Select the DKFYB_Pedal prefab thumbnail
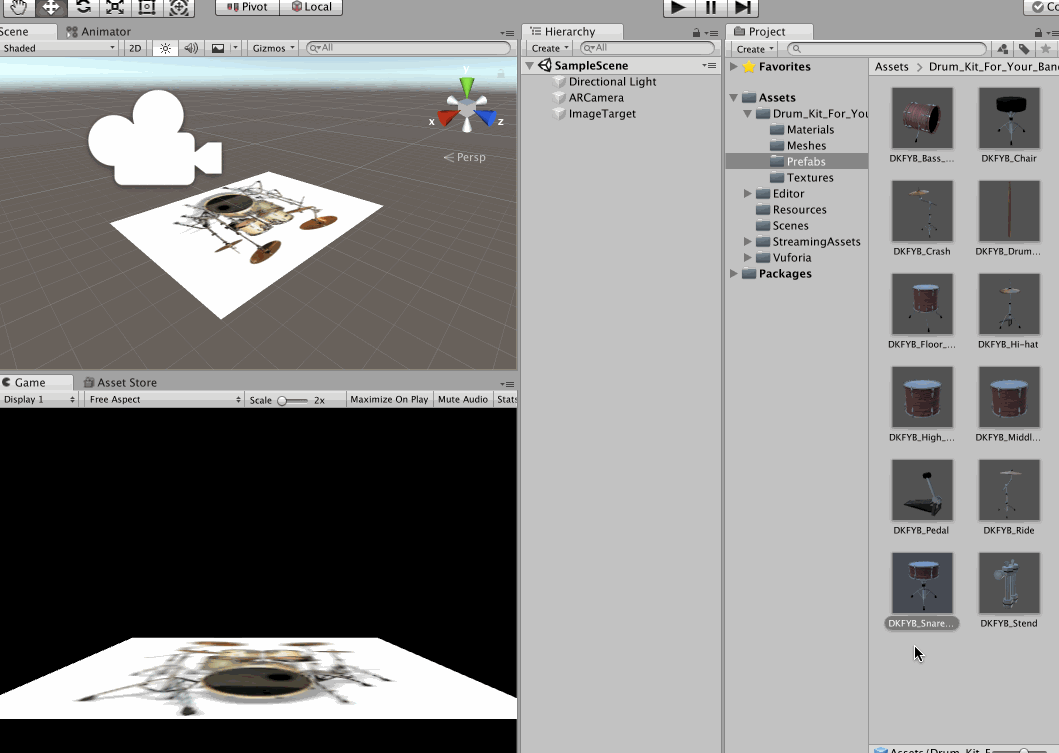Image resolution: width=1059 pixels, height=753 pixels. [x=922, y=490]
